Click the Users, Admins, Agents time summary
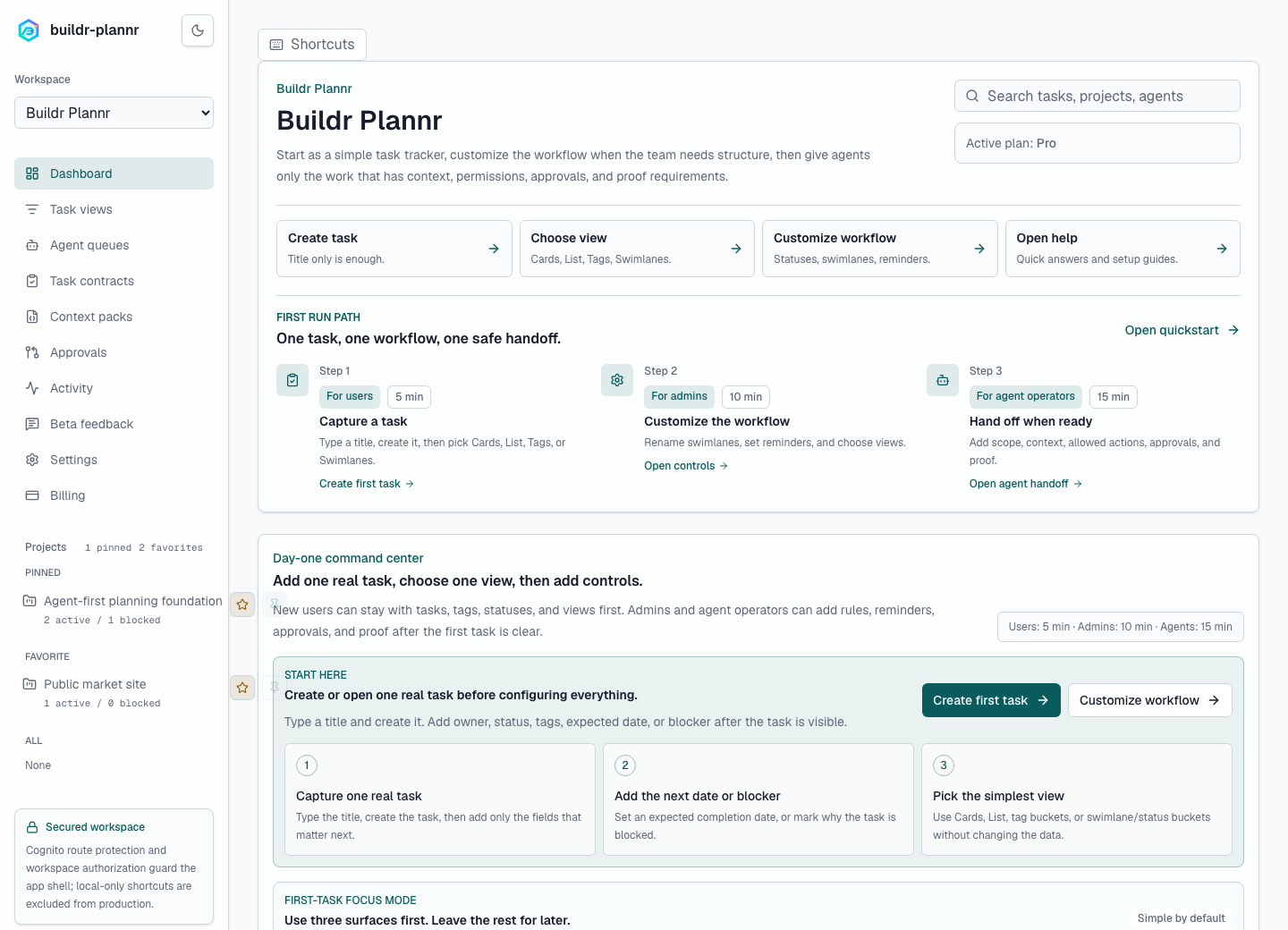Screen dimensions: 1288x930 (1121, 627)
